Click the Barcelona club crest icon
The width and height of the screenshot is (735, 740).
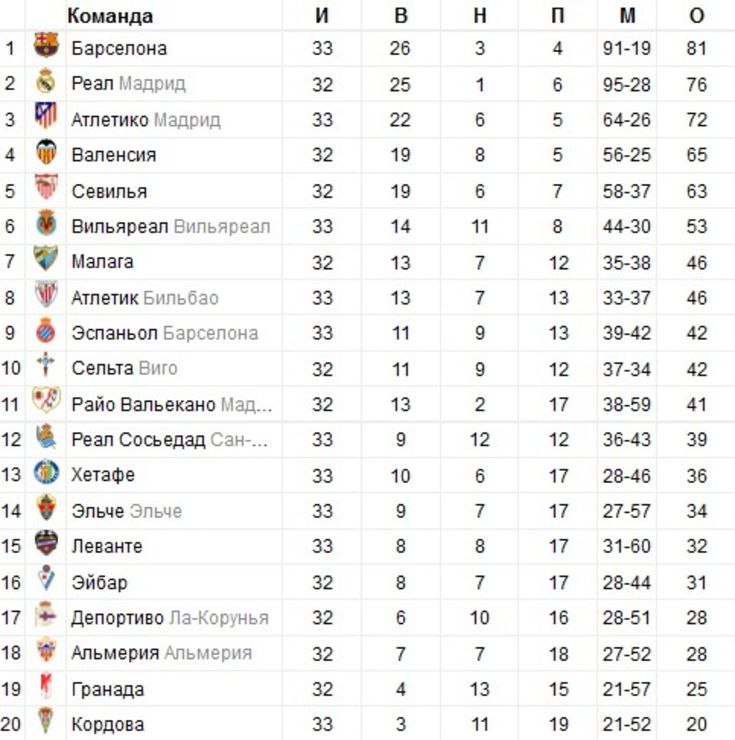[x=46, y=45]
